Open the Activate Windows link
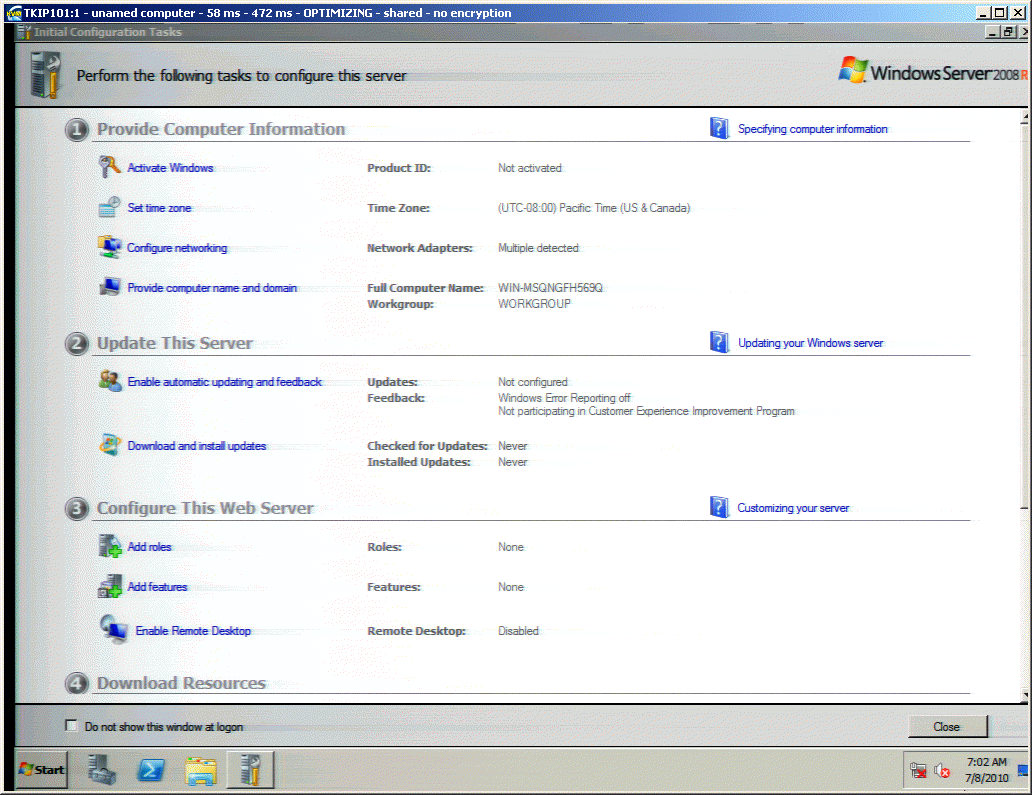This screenshot has height=795, width=1032. coord(170,168)
